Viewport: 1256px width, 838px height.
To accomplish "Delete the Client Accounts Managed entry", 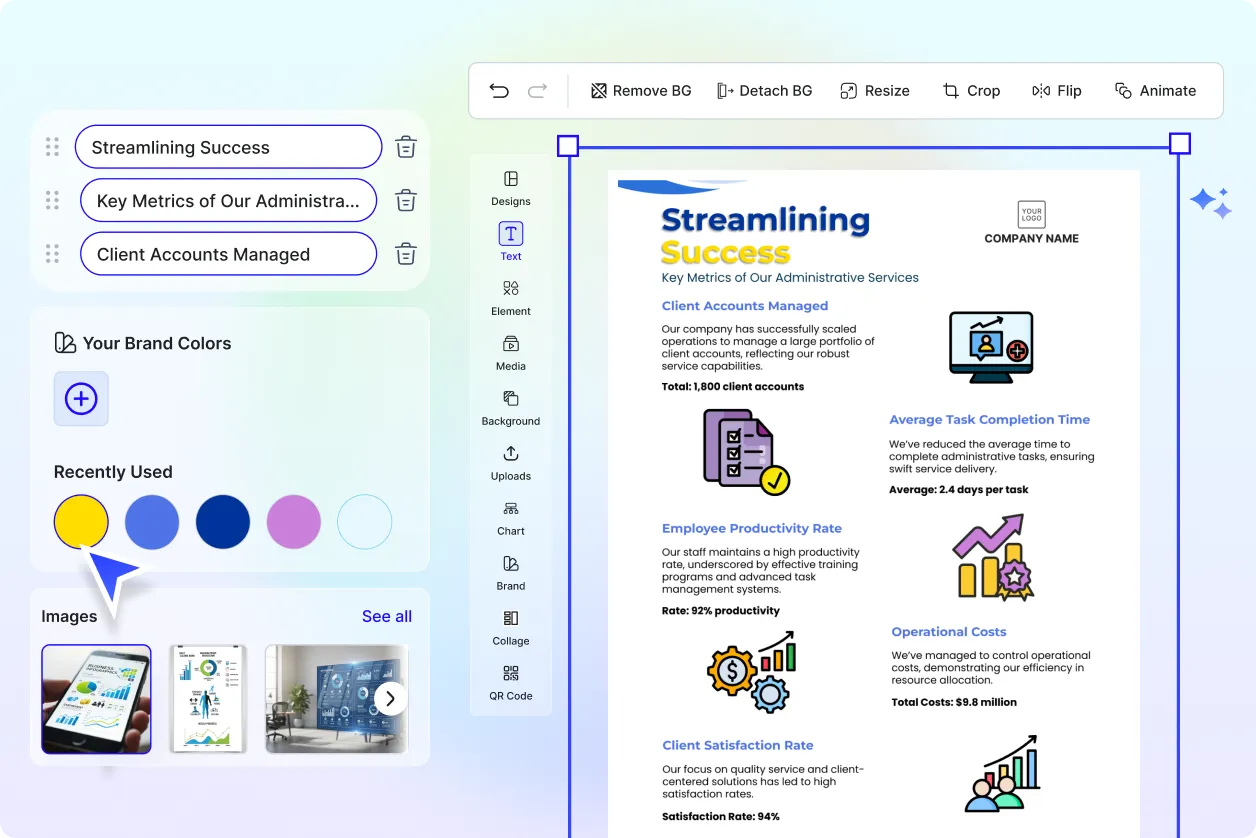I will [405, 254].
